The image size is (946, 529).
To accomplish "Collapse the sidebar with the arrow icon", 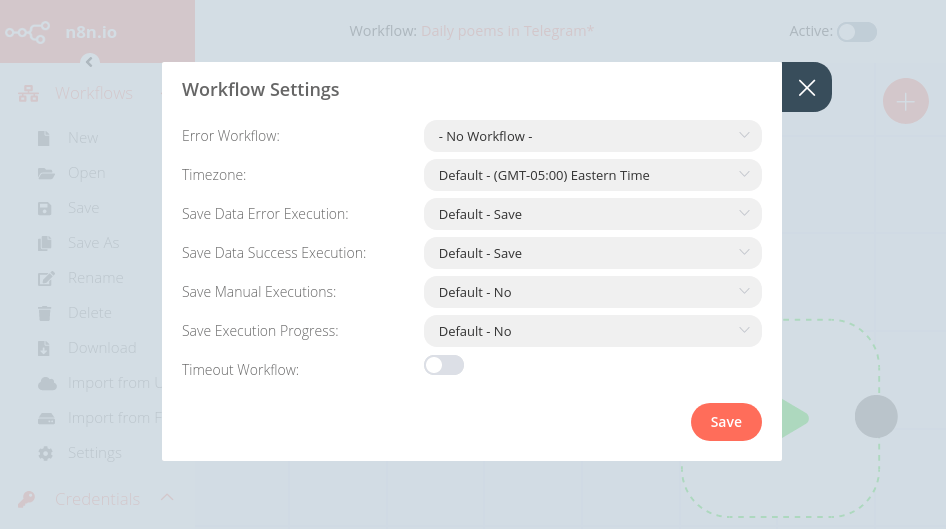I will pyautogui.click(x=89, y=62).
